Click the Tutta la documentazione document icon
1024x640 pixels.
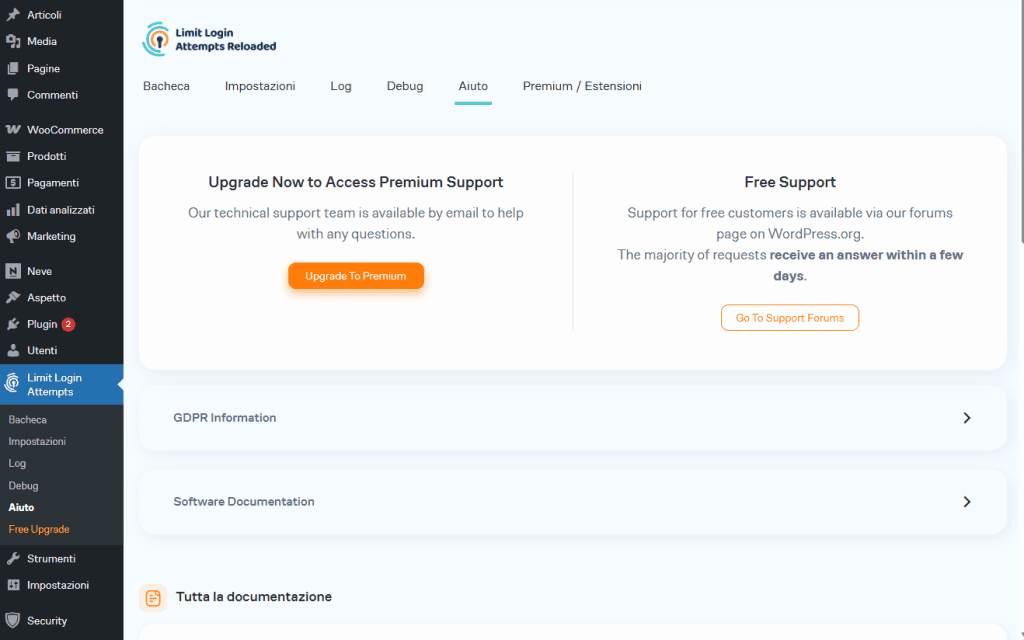(x=153, y=598)
